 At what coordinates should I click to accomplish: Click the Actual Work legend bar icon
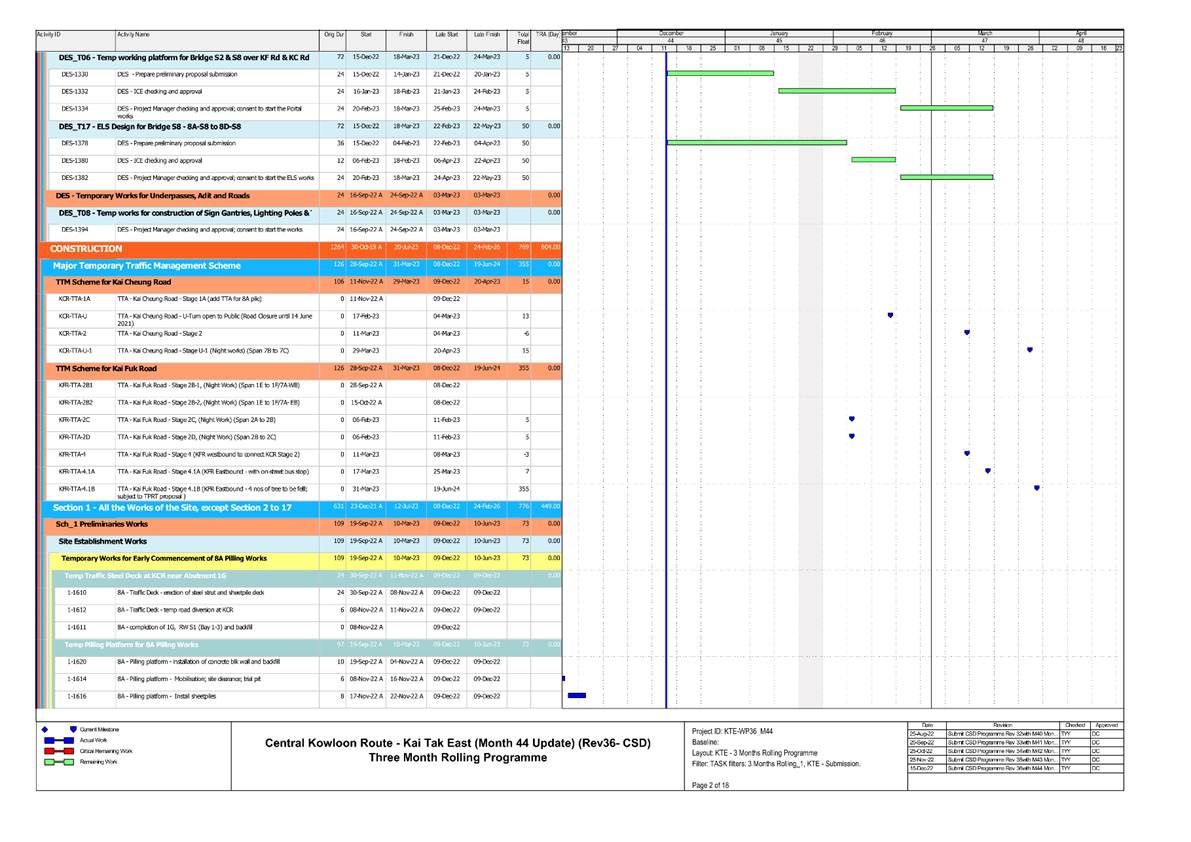(x=59, y=740)
